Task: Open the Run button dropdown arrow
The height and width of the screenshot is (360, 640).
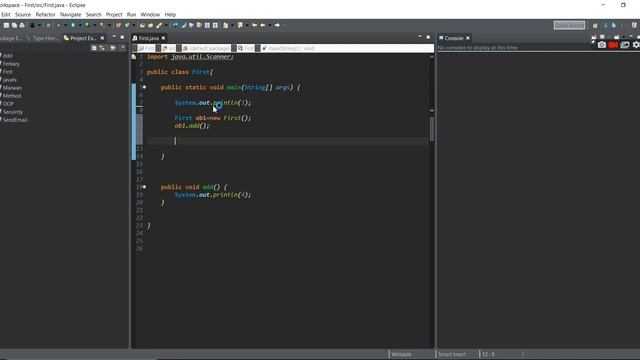Action: [x=80, y=25]
